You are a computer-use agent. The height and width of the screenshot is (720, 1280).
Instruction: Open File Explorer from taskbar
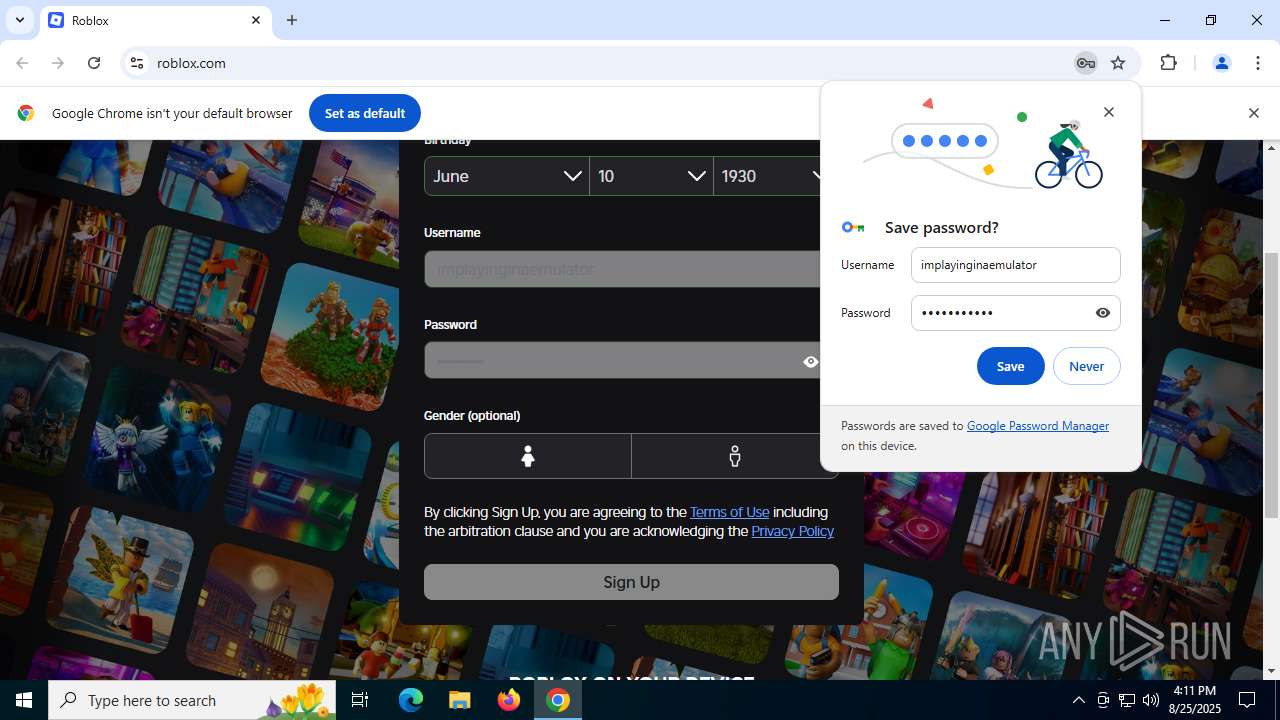(x=459, y=700)
